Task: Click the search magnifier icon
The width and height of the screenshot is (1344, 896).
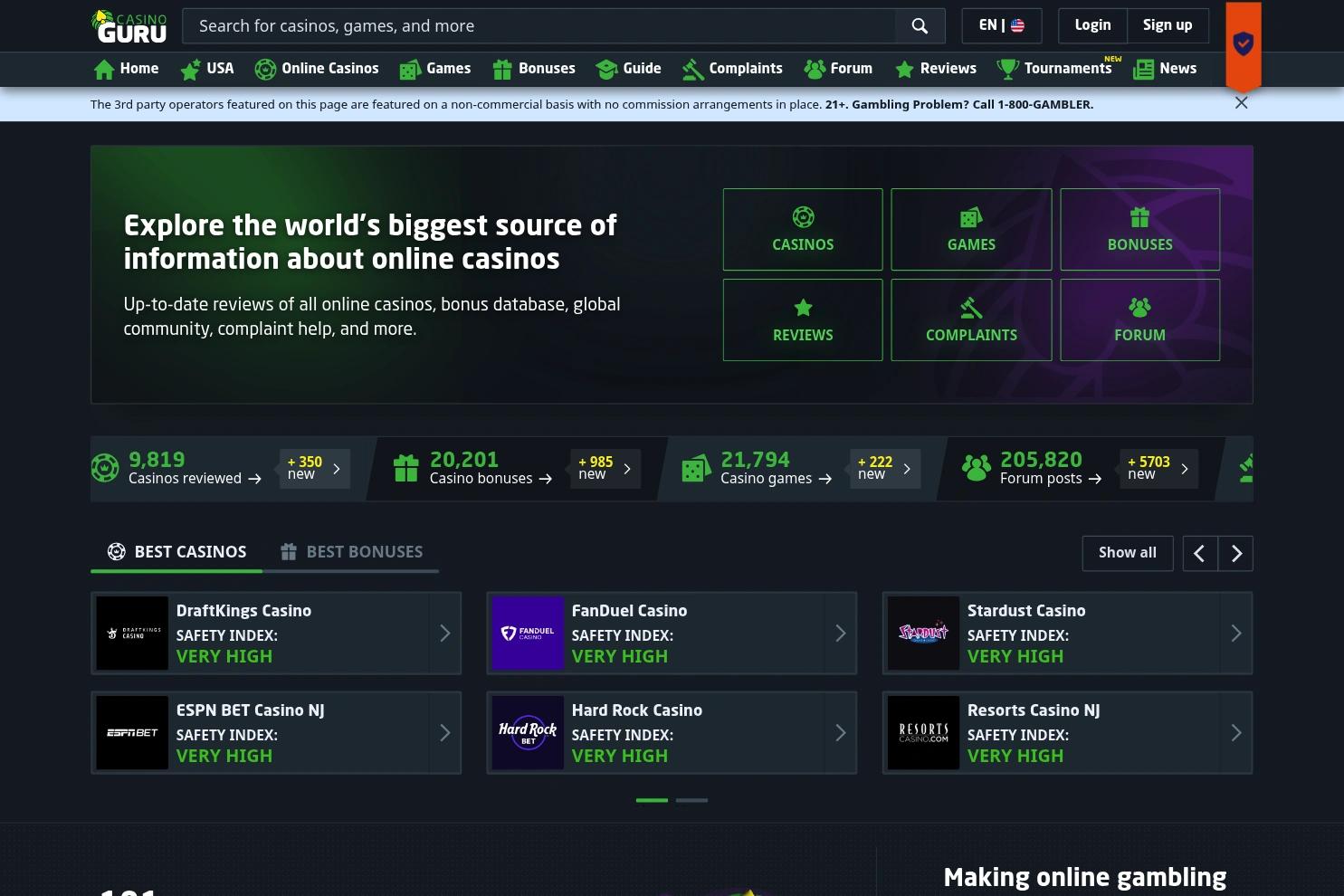Action: (x=920, y=25)
